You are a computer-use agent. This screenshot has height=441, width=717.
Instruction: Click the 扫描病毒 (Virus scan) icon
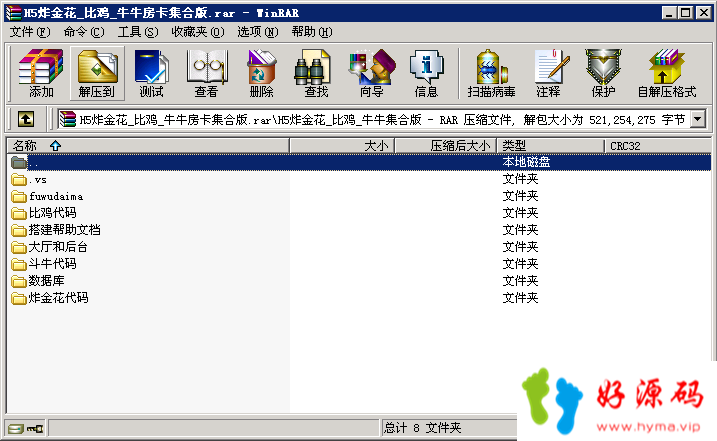click(x=492, y=73)
